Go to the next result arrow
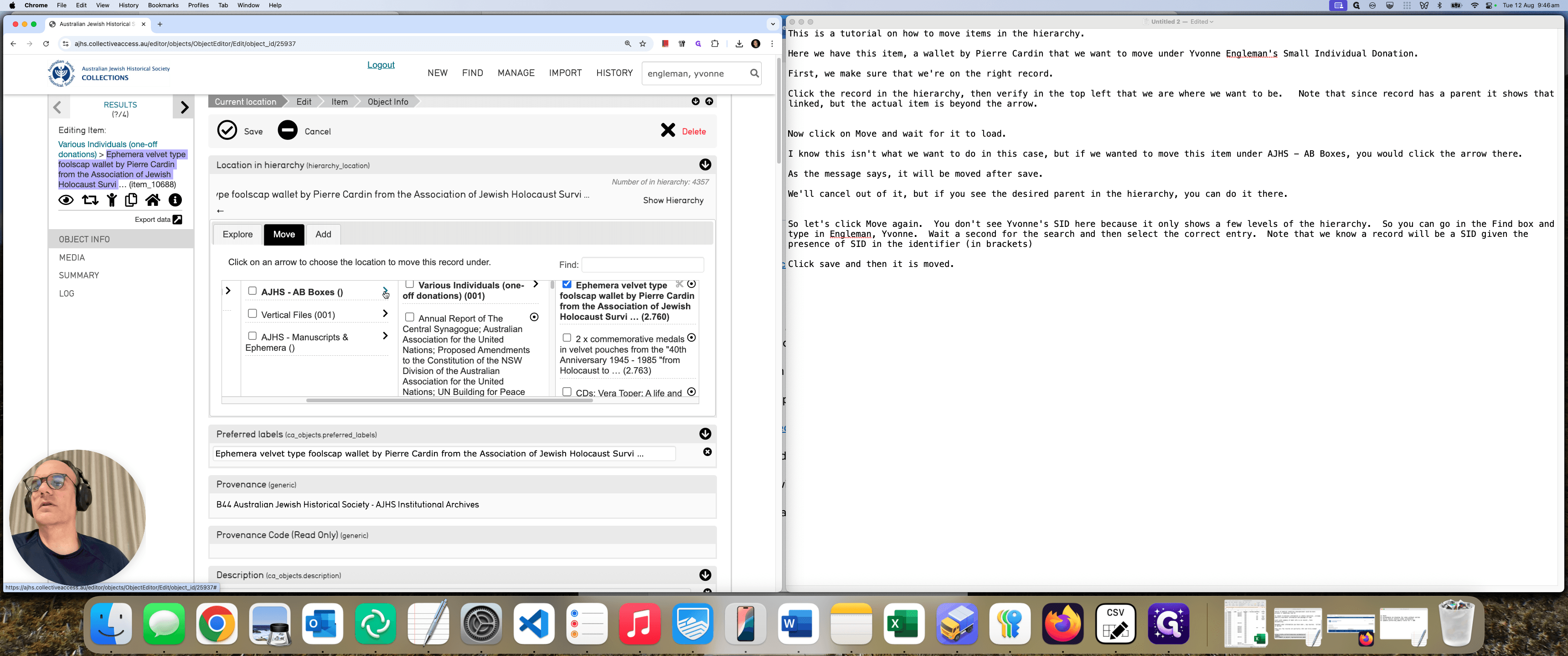The height and width of the screenshot is (656, 1568). point(184,108)
